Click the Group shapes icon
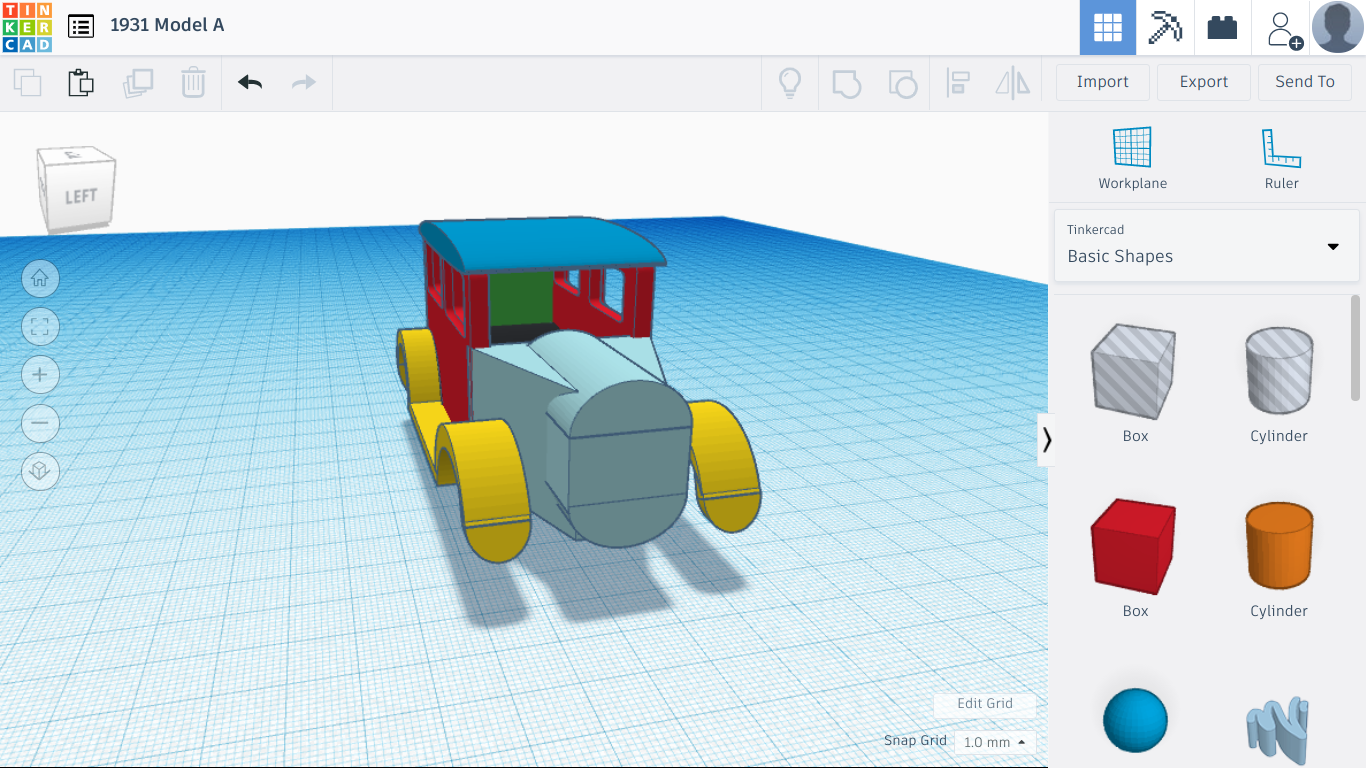 click(x=846, y=83)
